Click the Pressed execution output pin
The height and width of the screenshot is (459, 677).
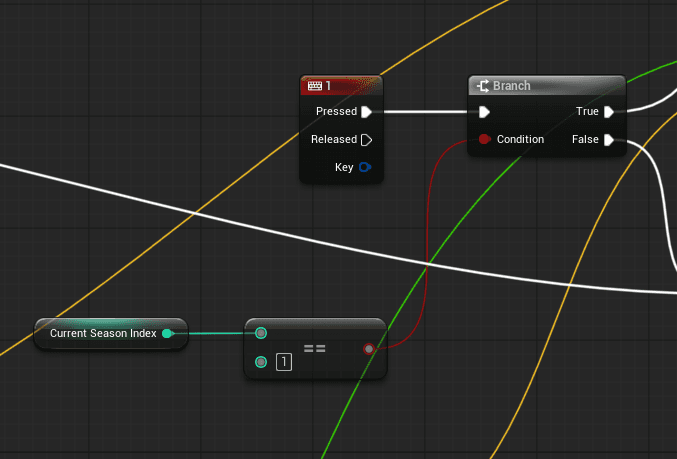tap(367, 112)
